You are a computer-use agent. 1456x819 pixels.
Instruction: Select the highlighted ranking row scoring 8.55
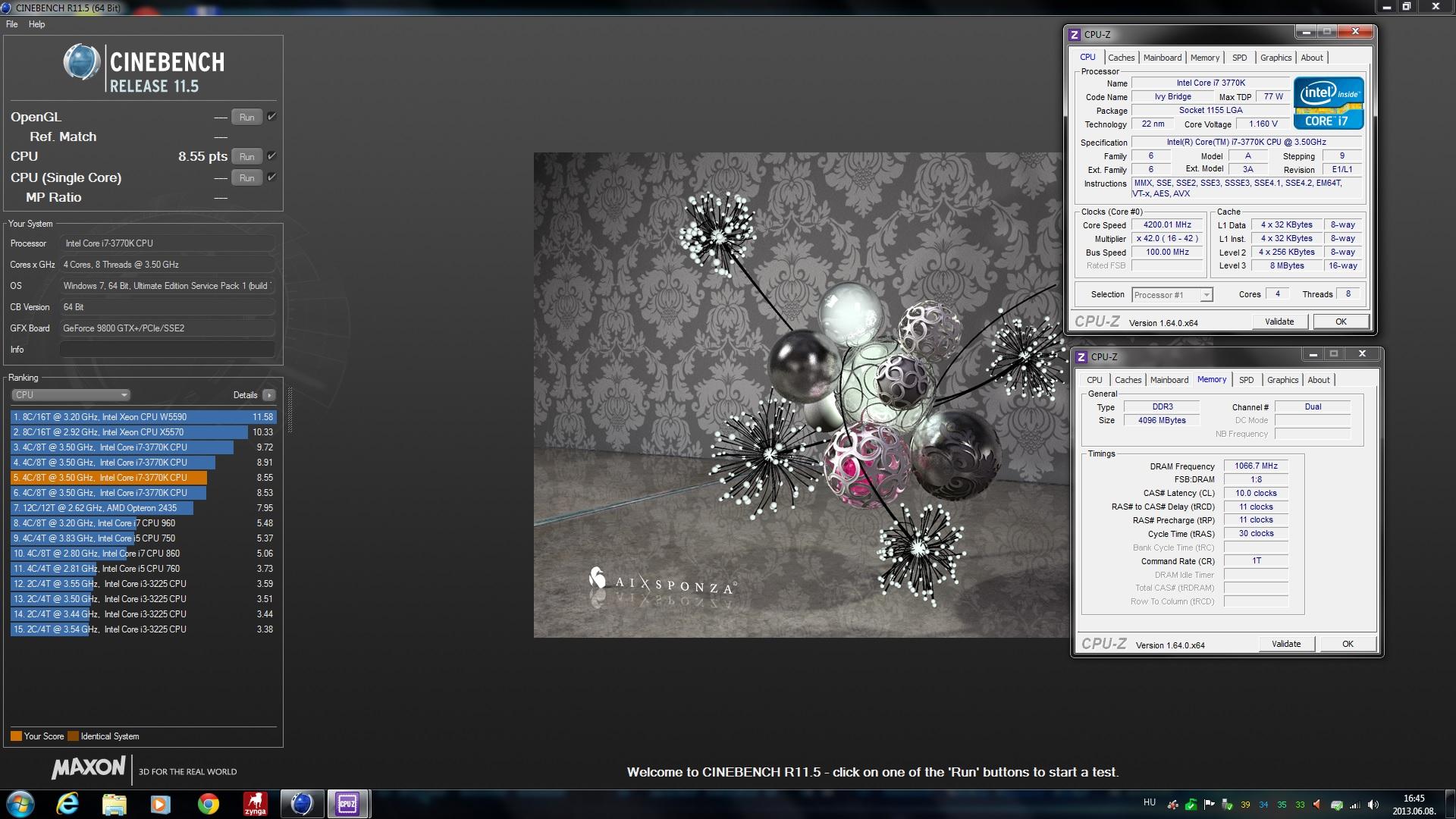pos(143,478)
